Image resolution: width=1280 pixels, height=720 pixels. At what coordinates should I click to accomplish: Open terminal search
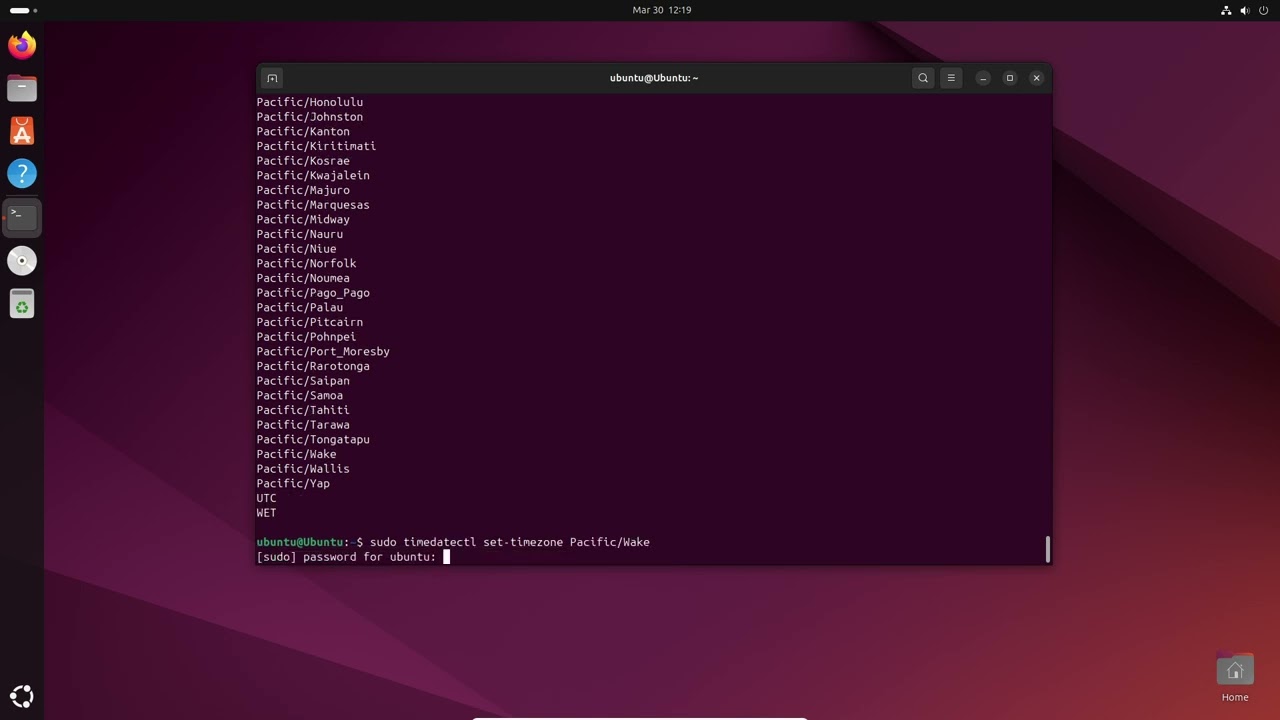923,78
